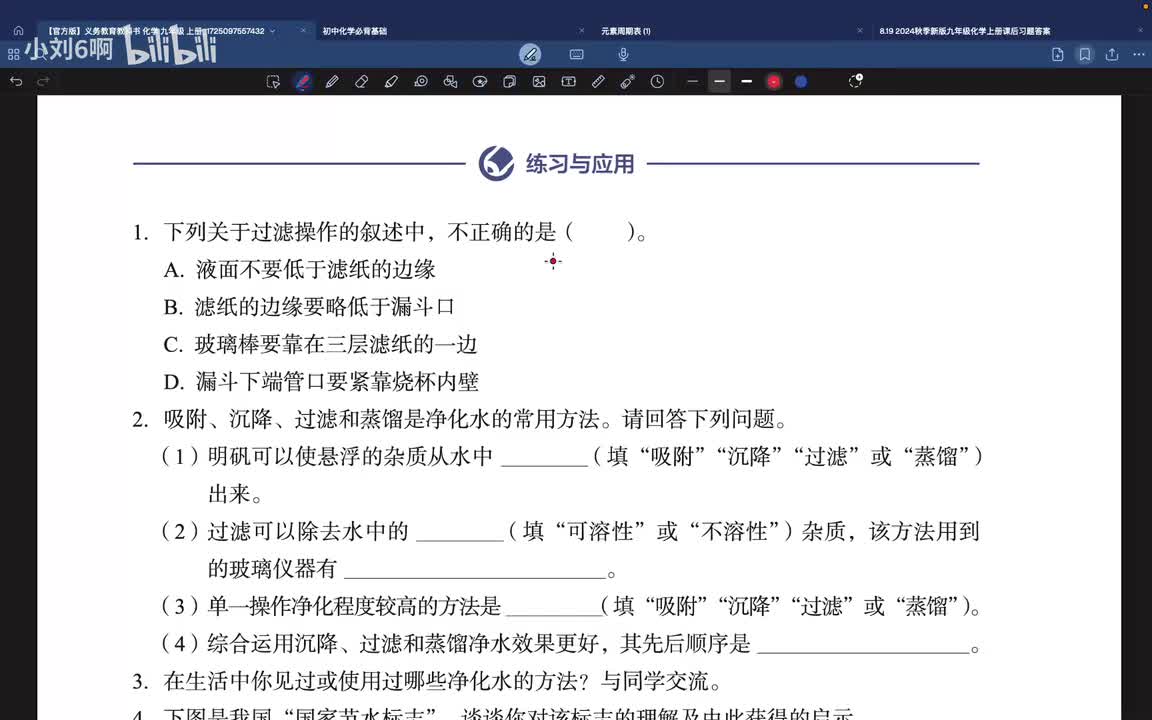Switch to keyboard typing mode
This screenshot has height=720, width=1152.
point(577,54)
